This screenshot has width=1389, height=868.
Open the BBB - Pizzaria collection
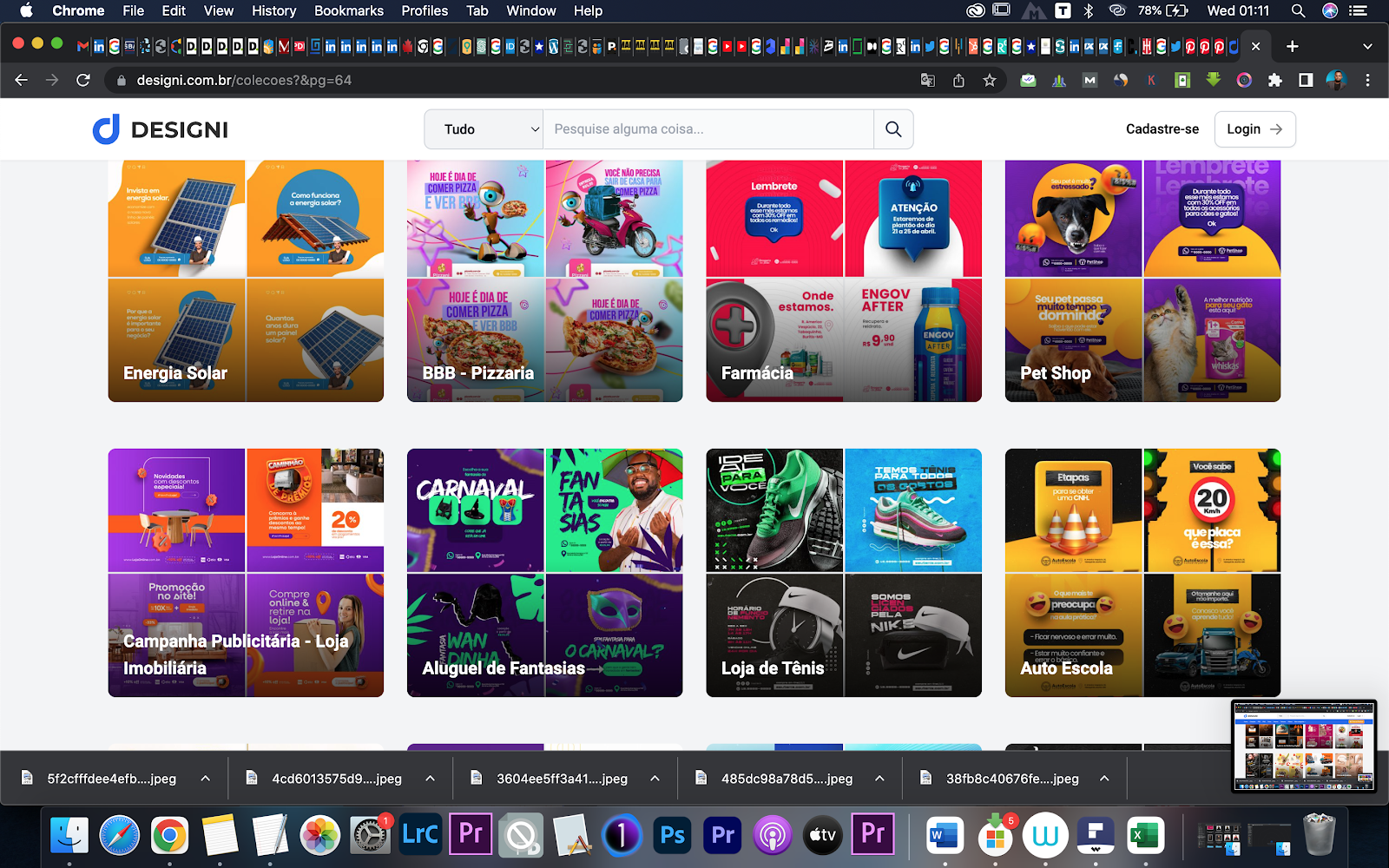(544, 280)
